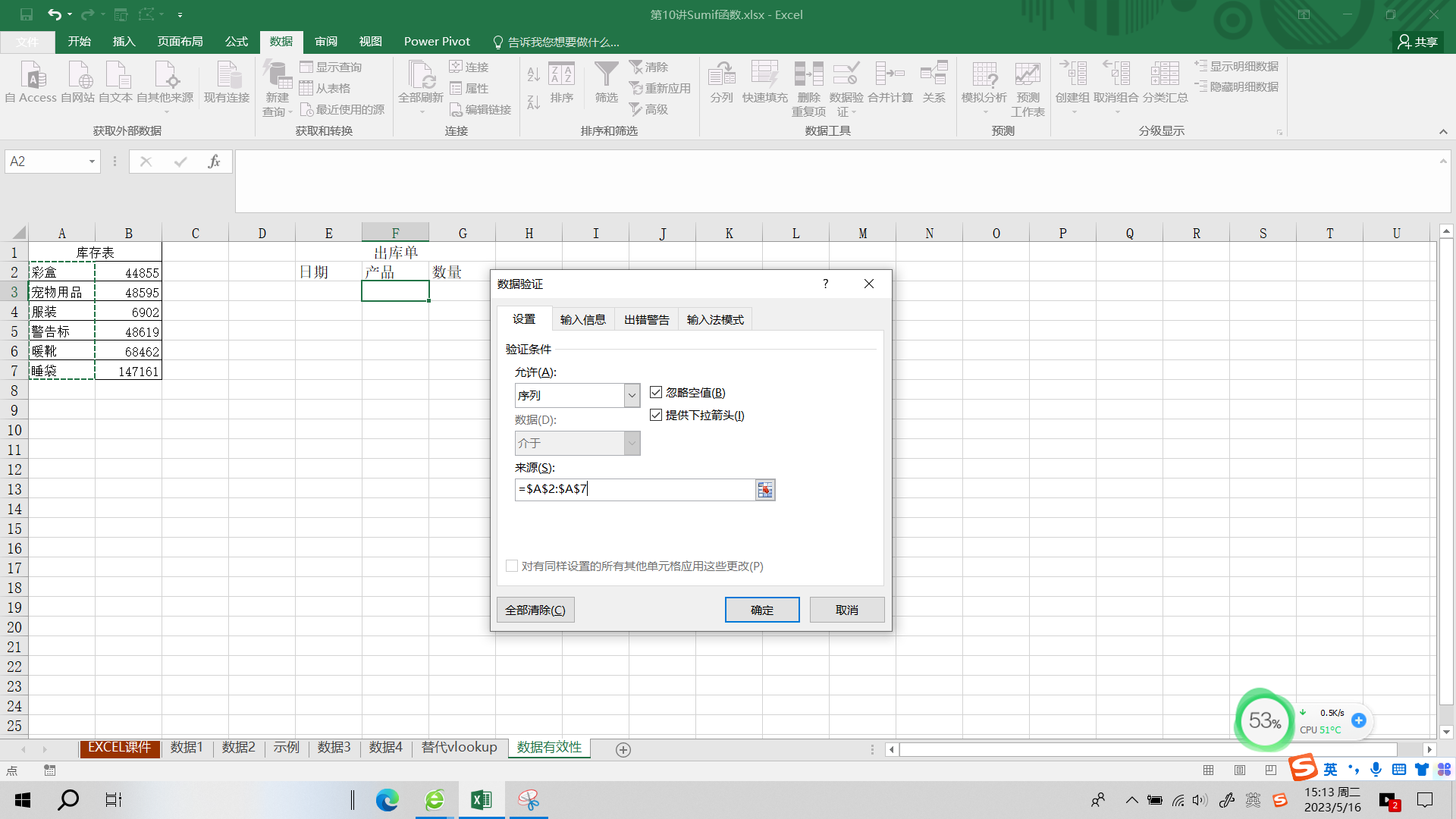Open the Sort (排序) dialog icon

click(562, 82)
